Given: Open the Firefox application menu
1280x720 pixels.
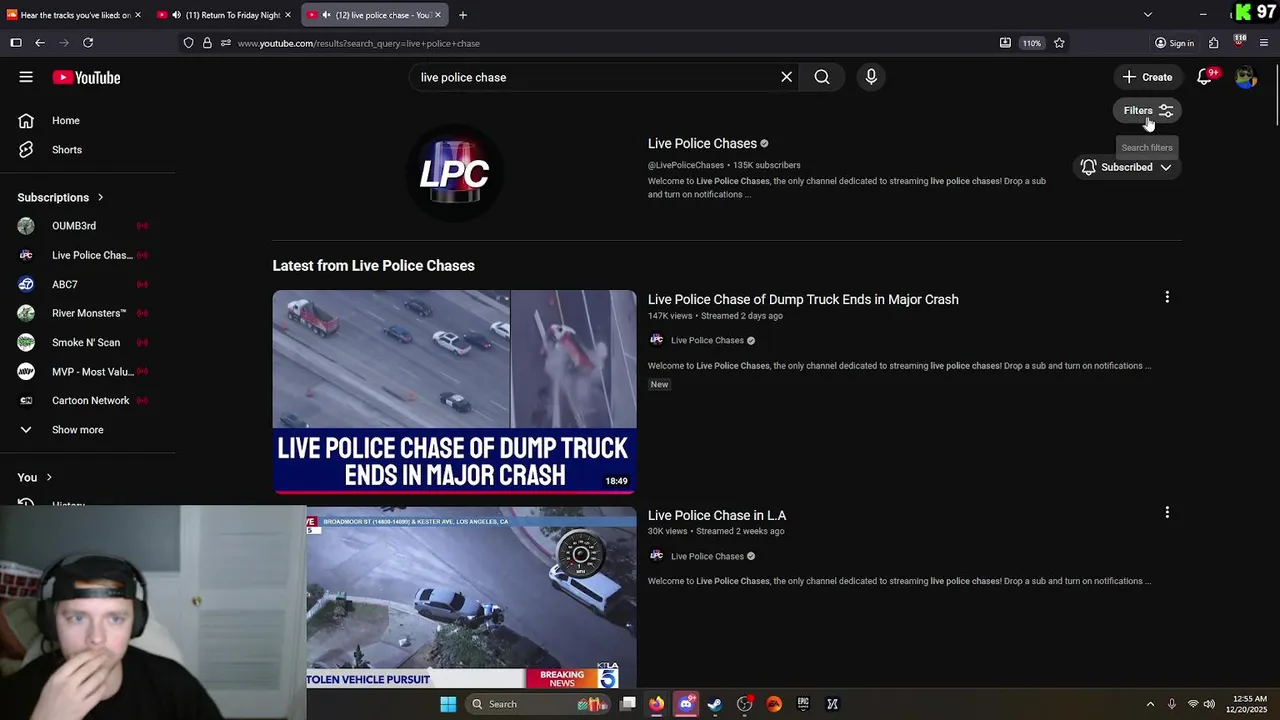Looking at the screenshot, I should (x=1264, y=43).
